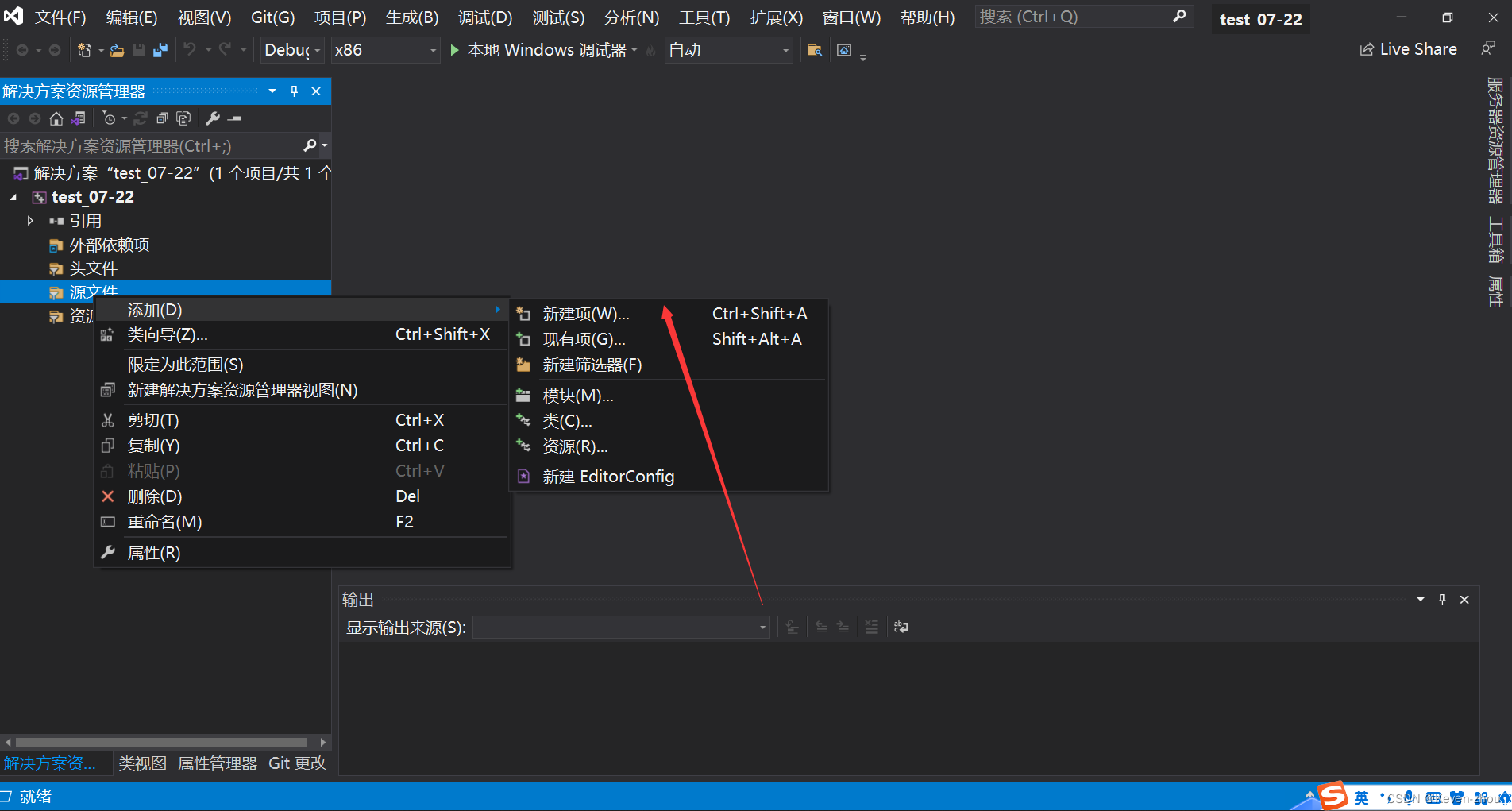This screenshot has height=811, width=1512.
Task: Switch to the 属性管理器 tab
Action: click(217, 763)
